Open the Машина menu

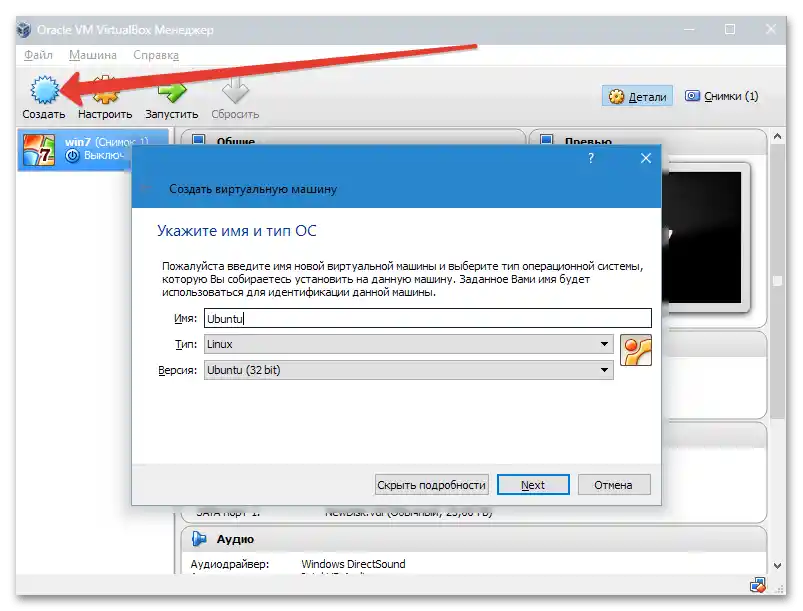[x=91, y=55]
